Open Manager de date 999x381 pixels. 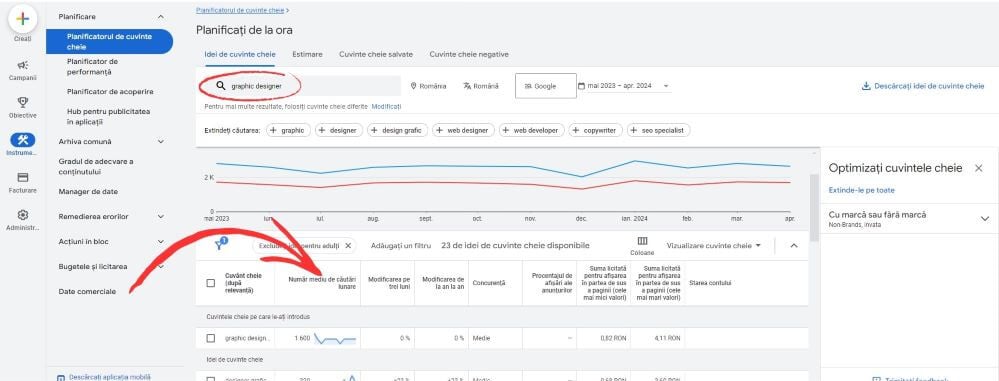88,192
